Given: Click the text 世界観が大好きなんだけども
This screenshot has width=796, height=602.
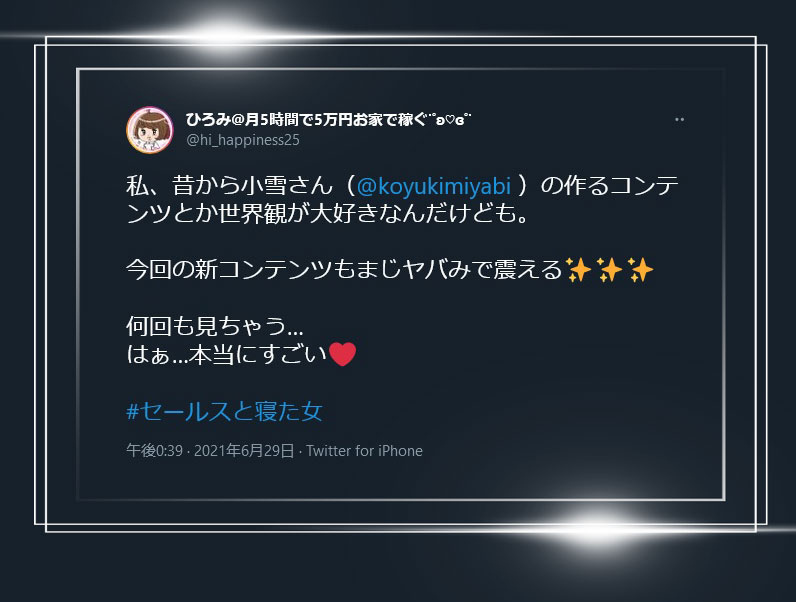Looking at the screenshot, I should pyautogui.click(x=374, y=214).
